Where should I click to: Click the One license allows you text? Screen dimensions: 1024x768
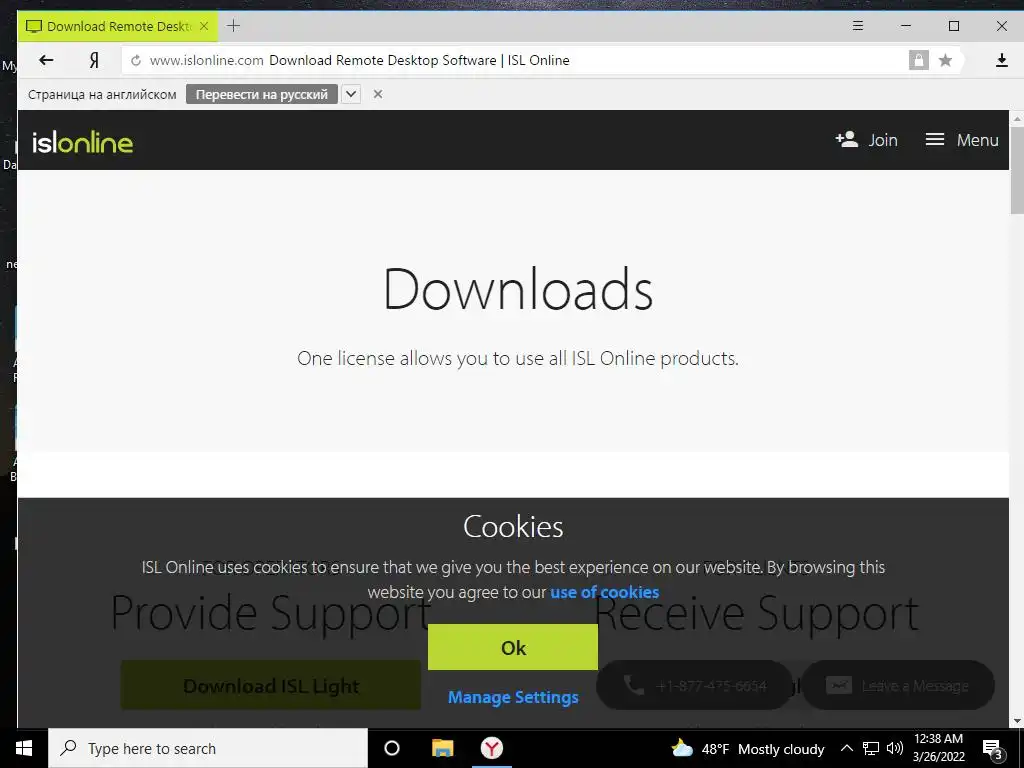click(517, 359)
